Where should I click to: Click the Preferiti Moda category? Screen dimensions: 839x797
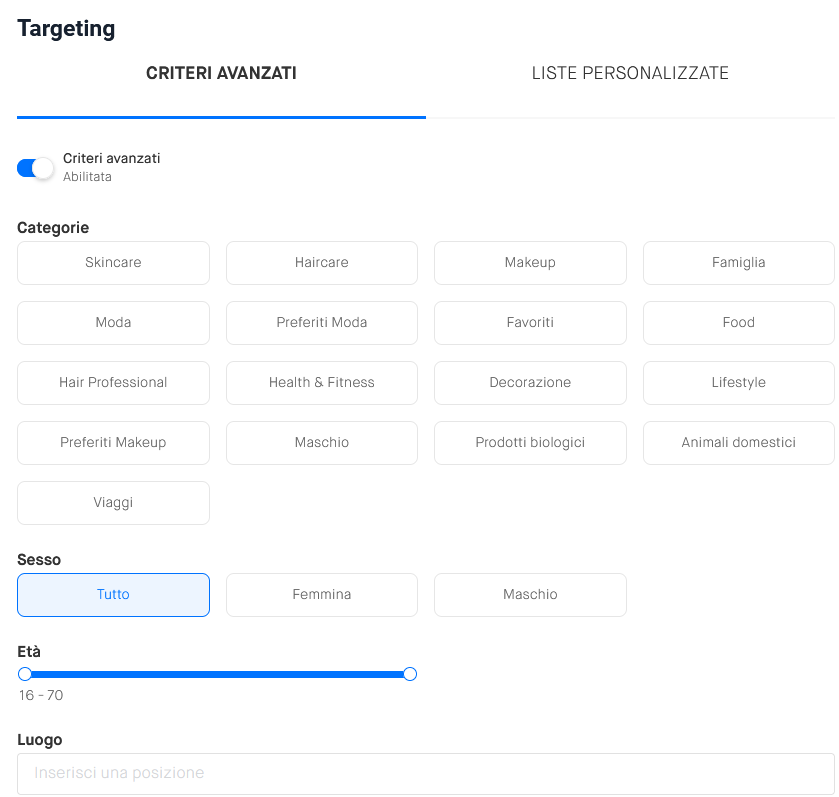pos(322,323)
